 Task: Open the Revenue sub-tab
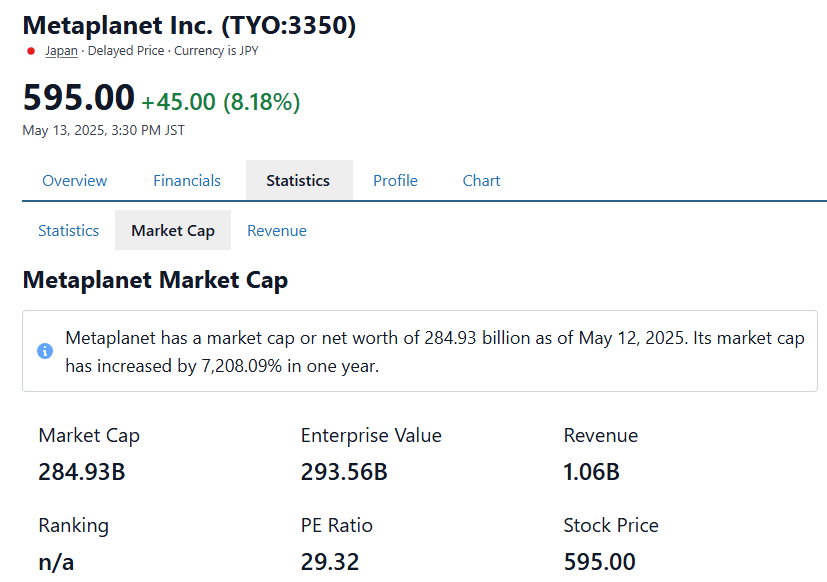coord(276,230)
